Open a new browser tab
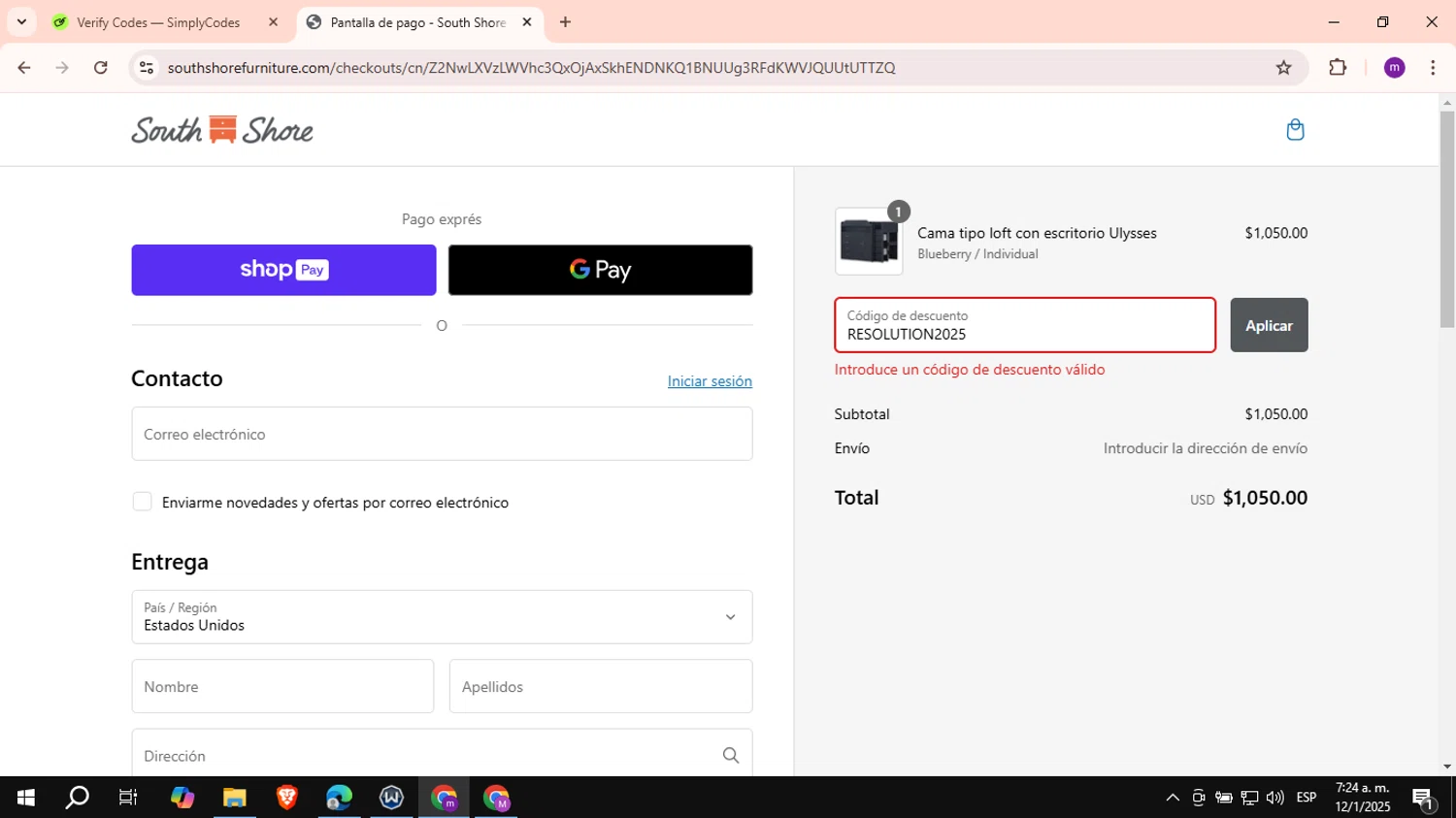The width and height of the screenshot is (1456, 818). click(x=565, y=22)
